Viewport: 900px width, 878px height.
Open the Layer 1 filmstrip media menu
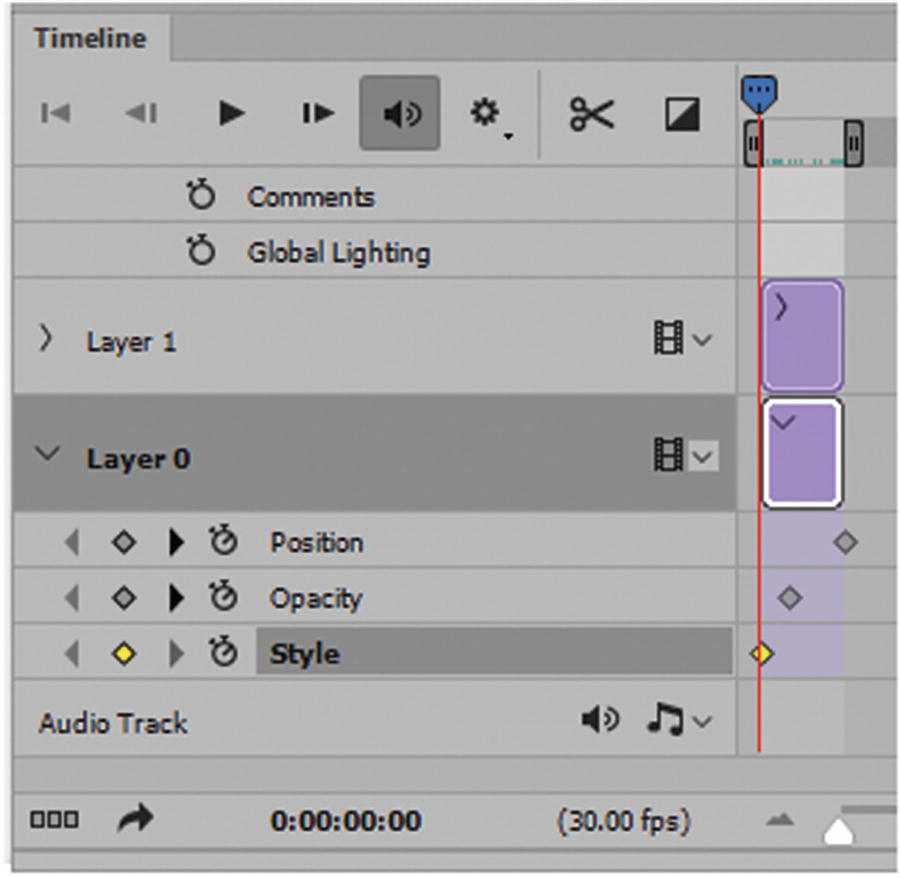tap(682, 340)
